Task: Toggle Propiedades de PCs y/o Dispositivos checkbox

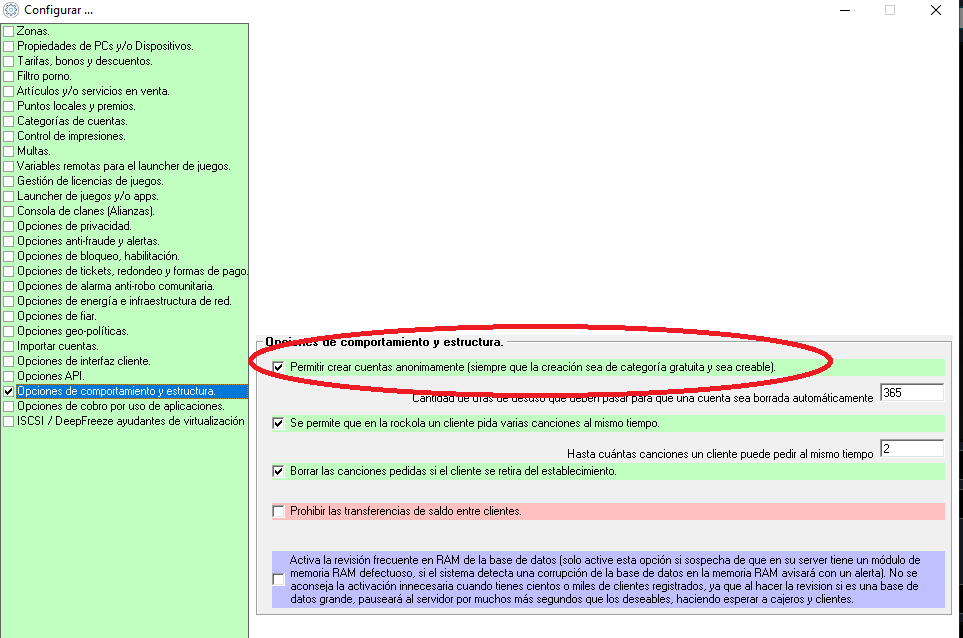Action: 9,46
